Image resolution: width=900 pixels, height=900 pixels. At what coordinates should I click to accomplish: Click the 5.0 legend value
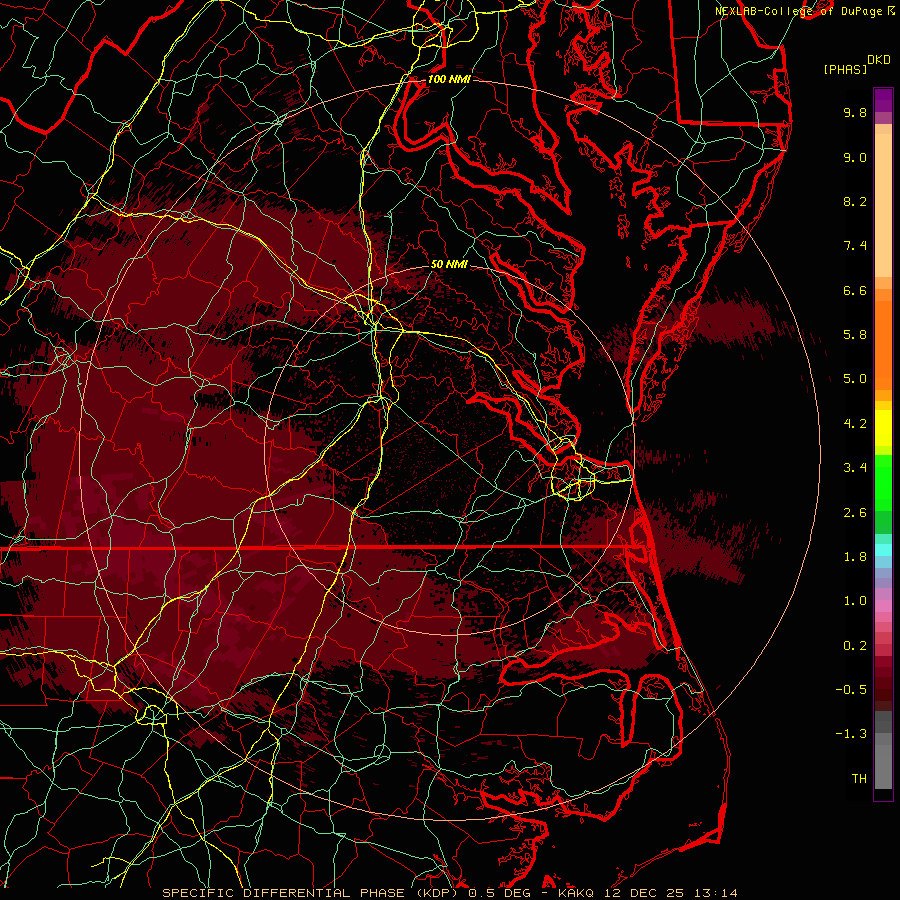[855, 379]
